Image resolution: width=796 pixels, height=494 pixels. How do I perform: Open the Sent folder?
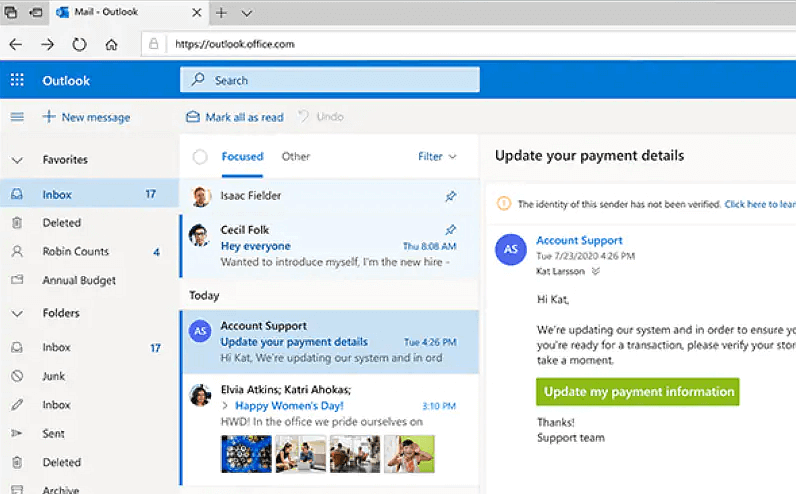pyautogui.click(x=54, y=434)
